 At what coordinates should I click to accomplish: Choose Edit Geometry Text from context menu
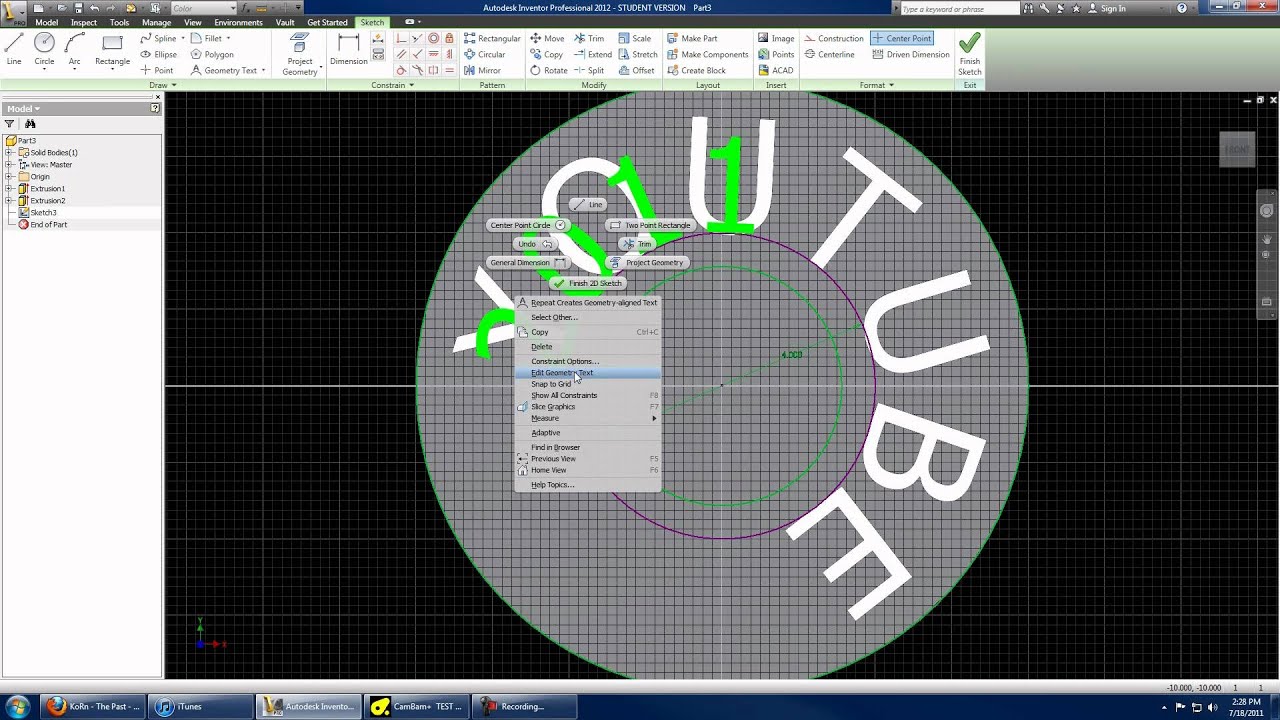tap(562, 372)
